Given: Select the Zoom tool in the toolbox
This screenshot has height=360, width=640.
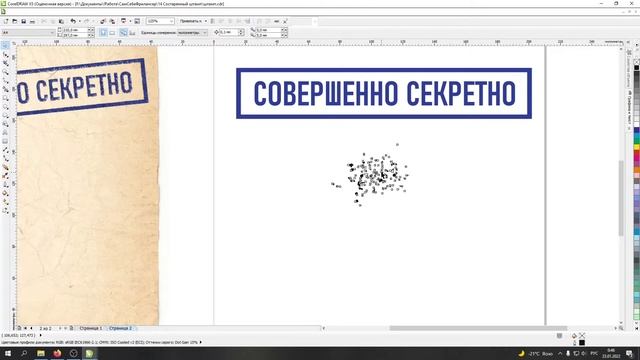Looking at the screenshot, I should pos(6,72).
